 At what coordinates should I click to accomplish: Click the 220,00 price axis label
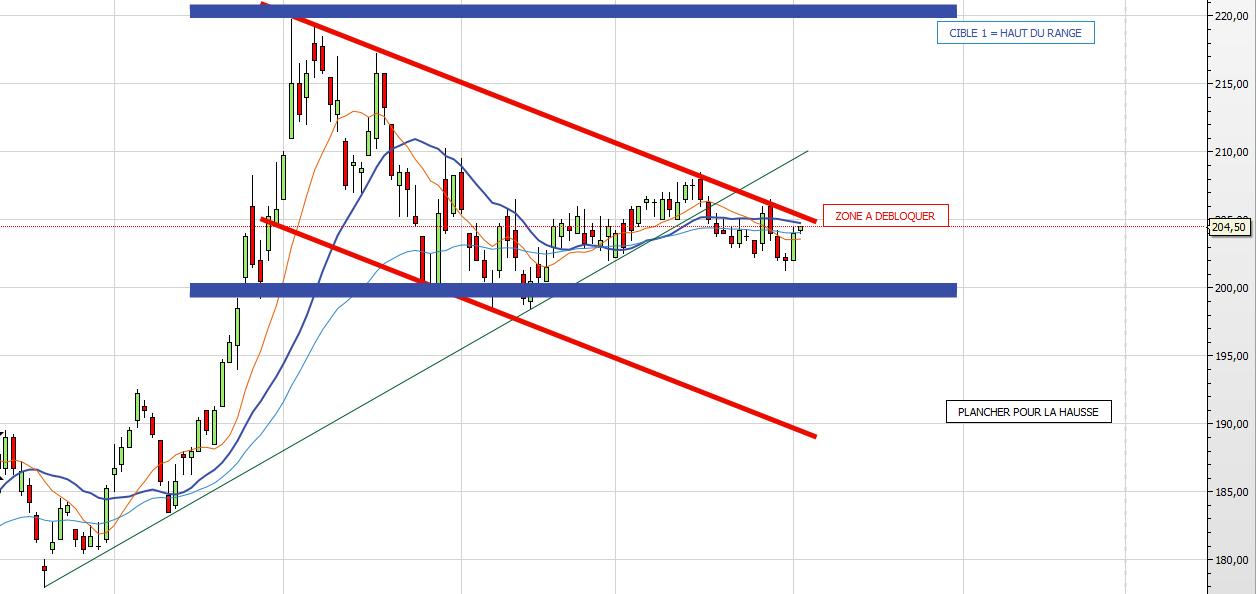coord(1230,16)
